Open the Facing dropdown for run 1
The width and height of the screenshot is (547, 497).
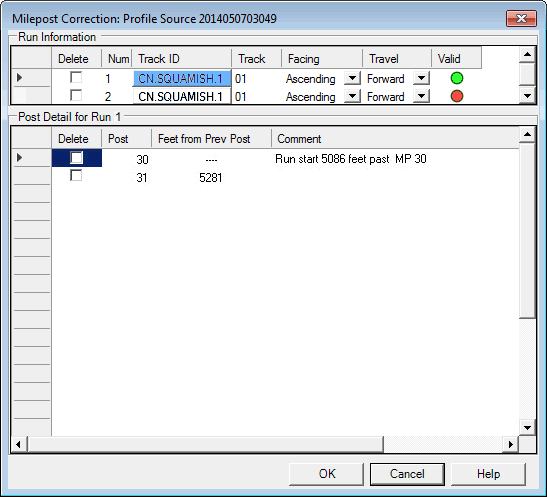coord(352,78)
